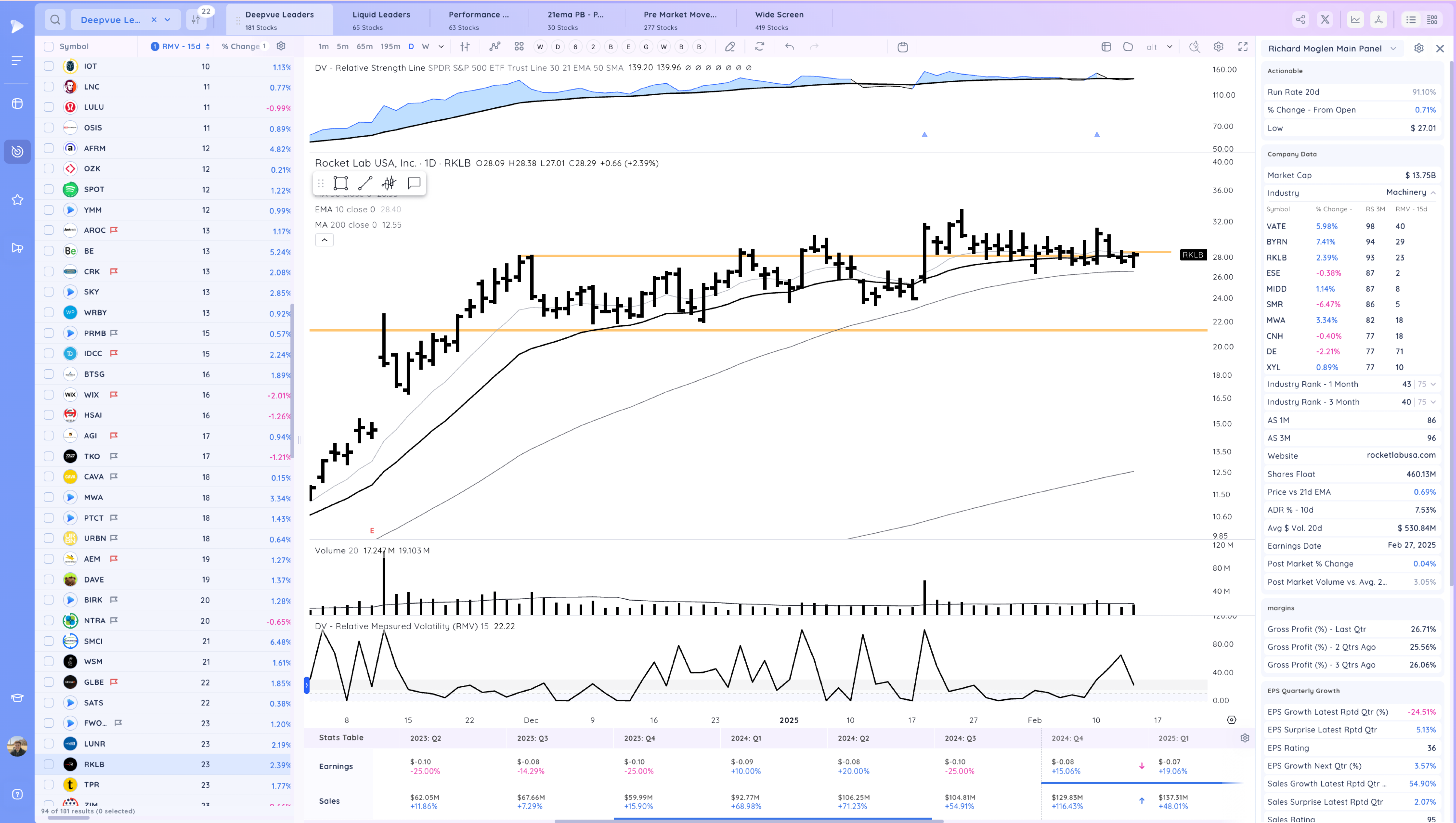Check the AFRM row checkbox
The height and width of the screenshot is (823, 1456).
49,148
